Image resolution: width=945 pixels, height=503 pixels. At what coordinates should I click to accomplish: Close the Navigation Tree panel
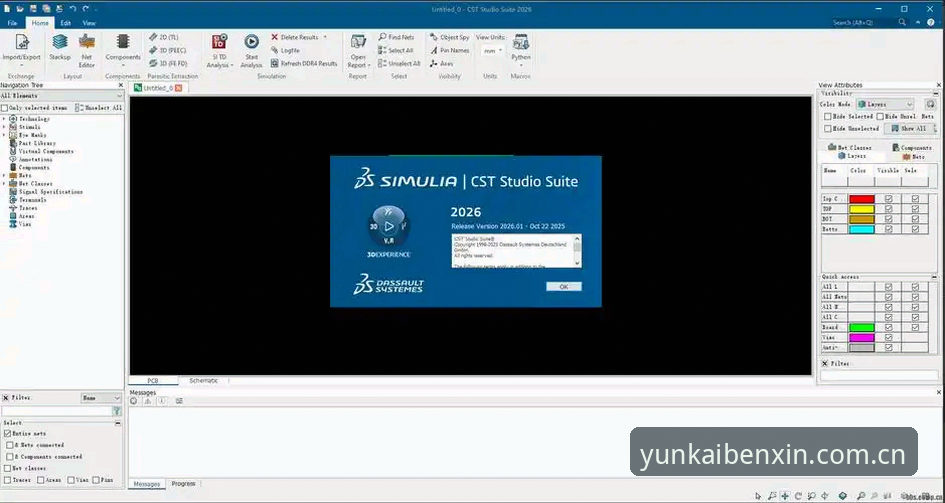point(121,85)
